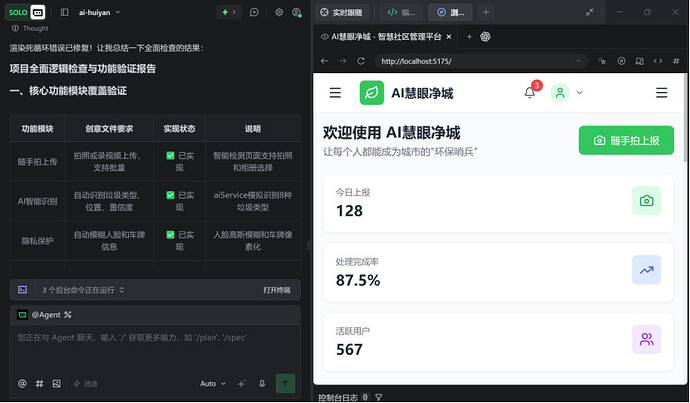Open the code brackets devtools icon

pyautogui.click(x=658, y=61)
